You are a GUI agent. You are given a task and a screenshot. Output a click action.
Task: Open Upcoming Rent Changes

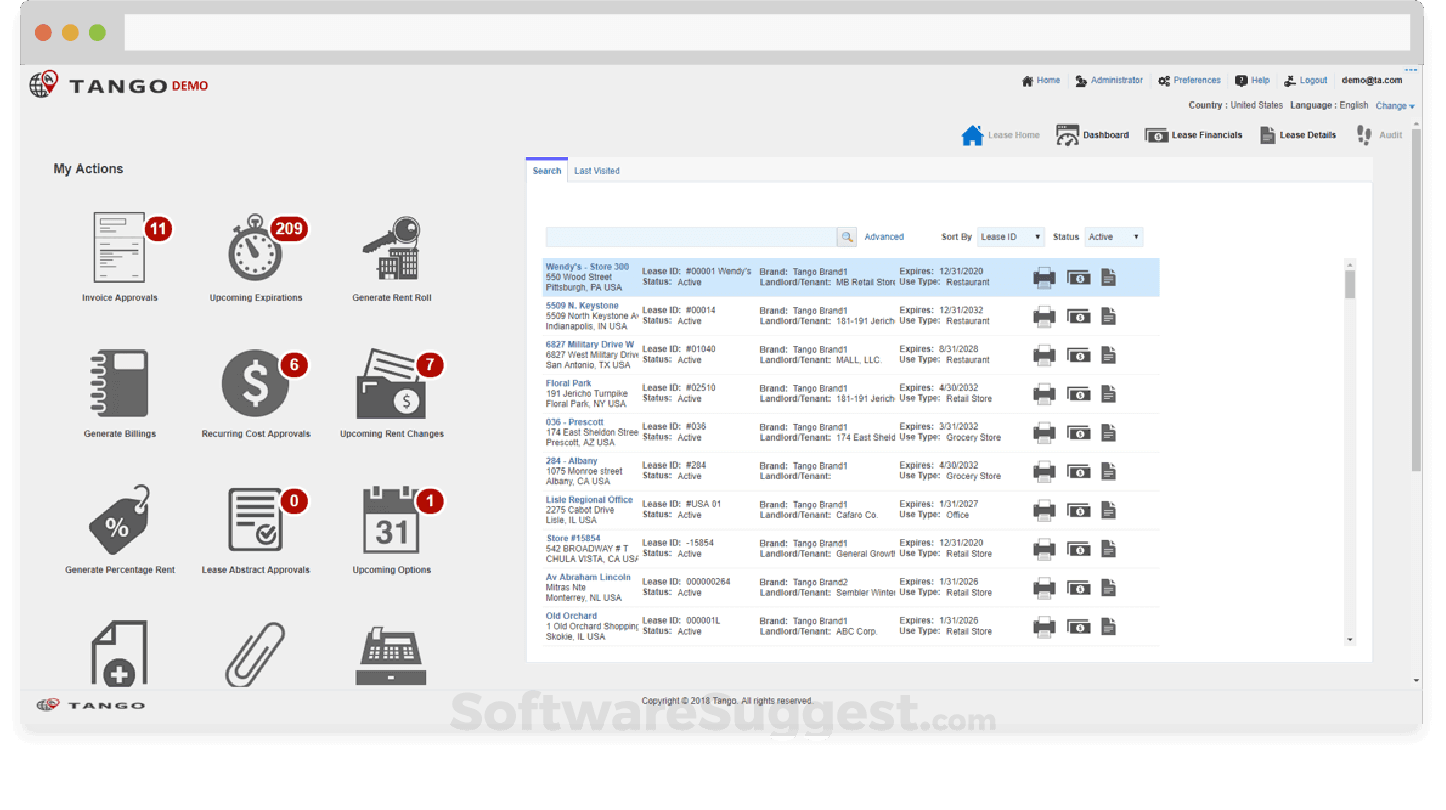(x=390, y=390)
